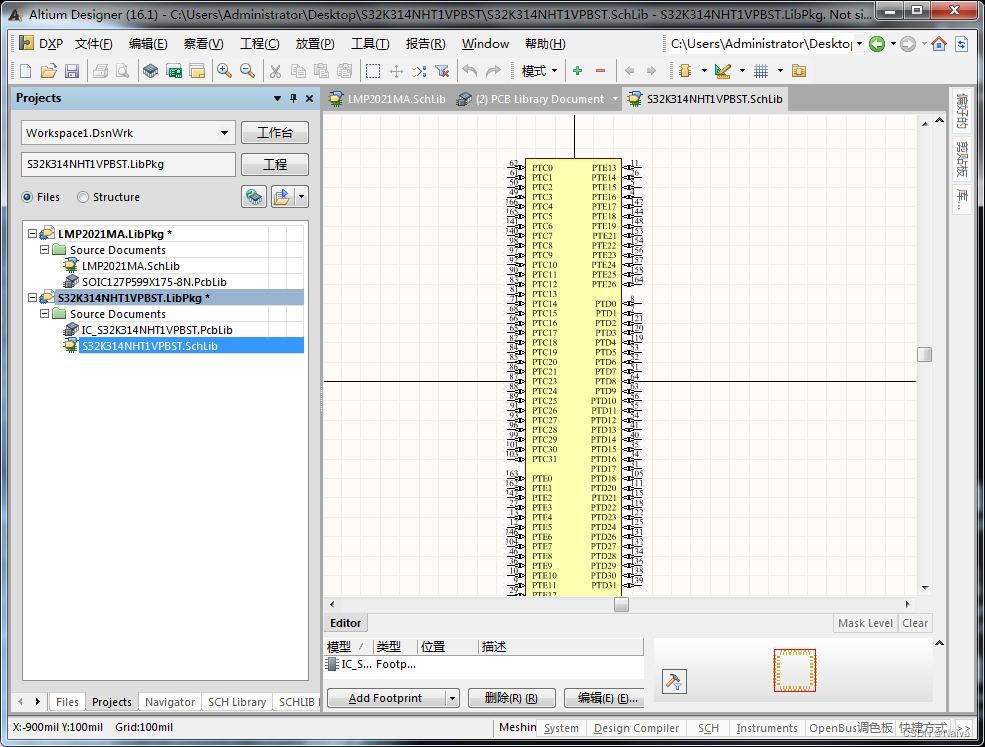Collapse the S32K314NHT1VPBST.LibPkg tree node

pyautogui.click(x=32, y=297)
